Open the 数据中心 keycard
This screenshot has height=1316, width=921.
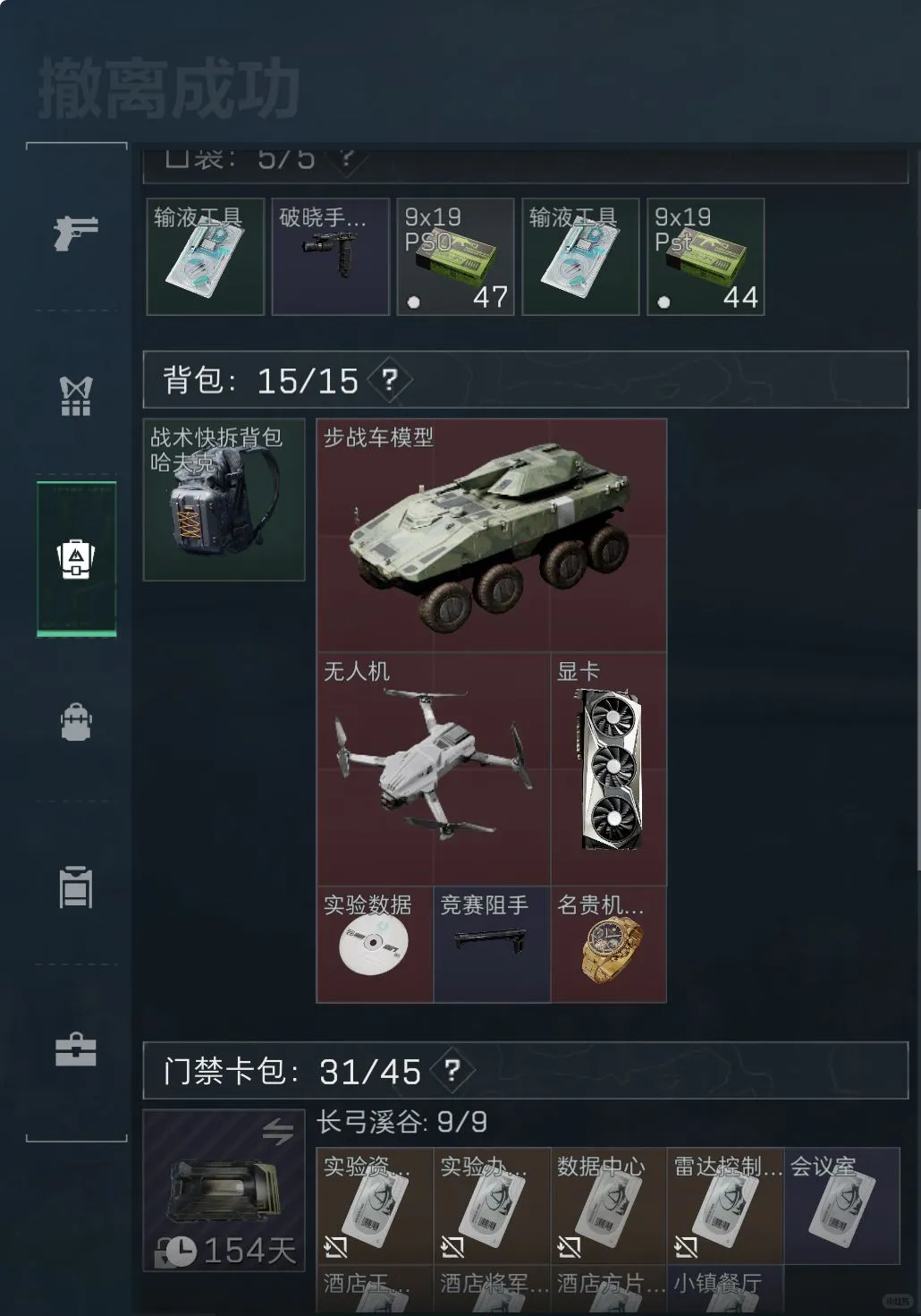pyautogui.click(x=609, y=1206)
